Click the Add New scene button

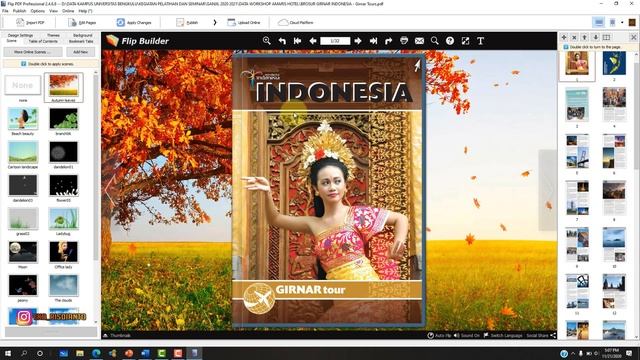pyautogui.click(x=80, y=52)
